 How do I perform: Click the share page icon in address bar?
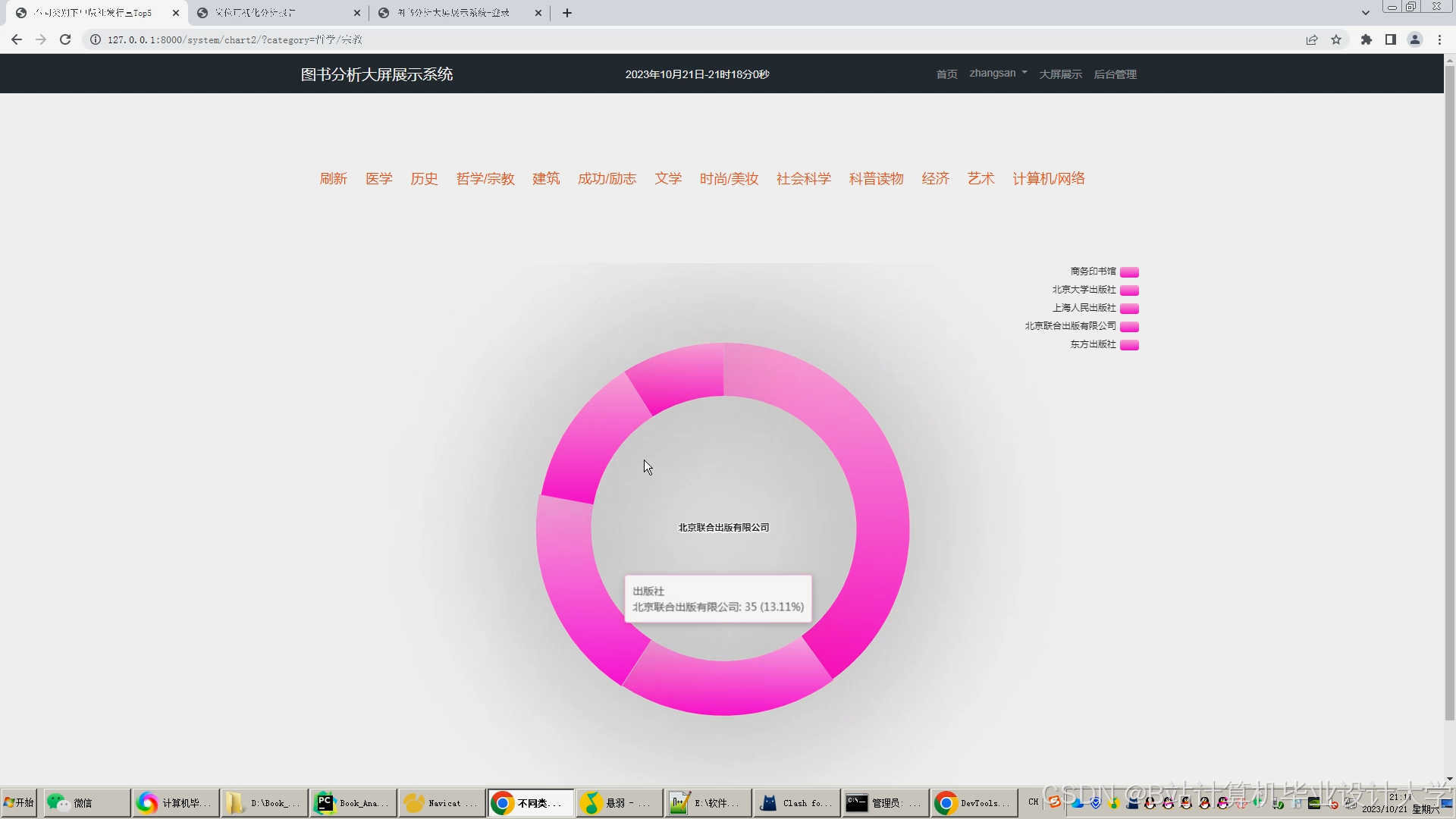1312,39
